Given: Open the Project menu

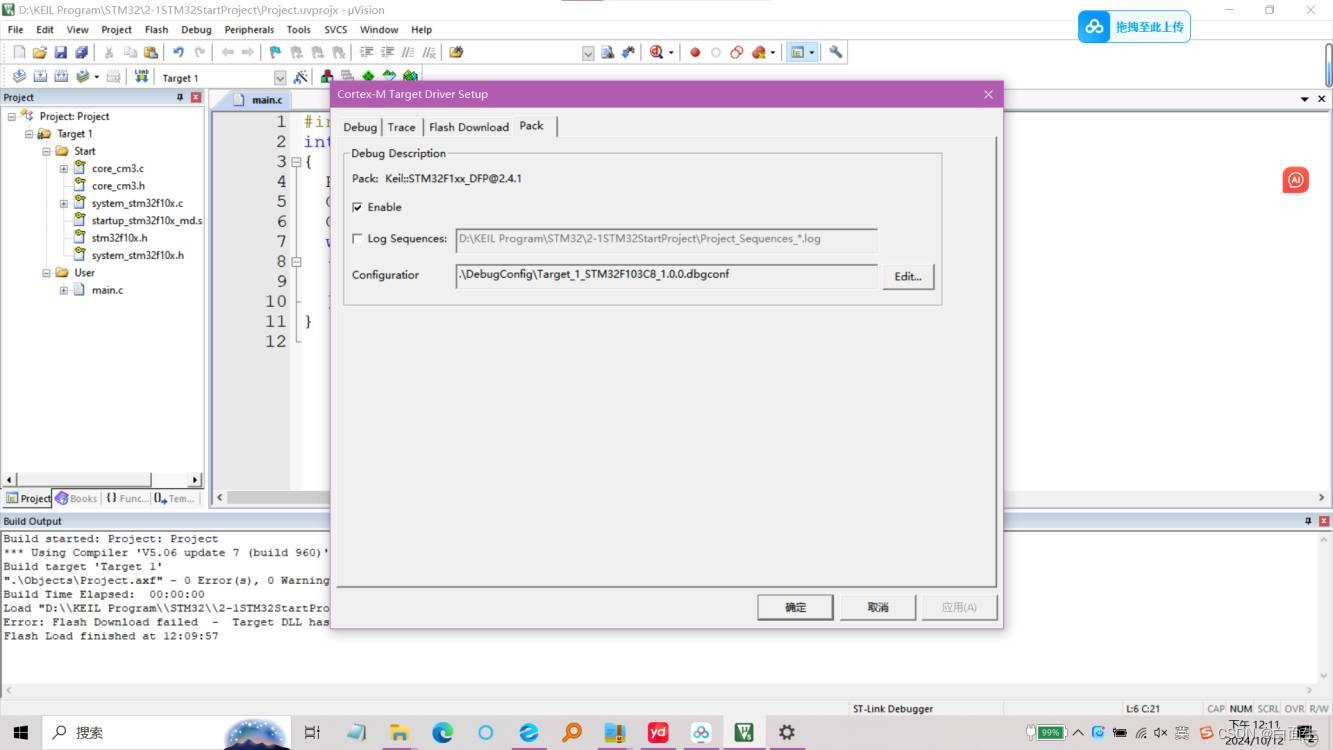Looking at the screenshot, I should (116, 30).
